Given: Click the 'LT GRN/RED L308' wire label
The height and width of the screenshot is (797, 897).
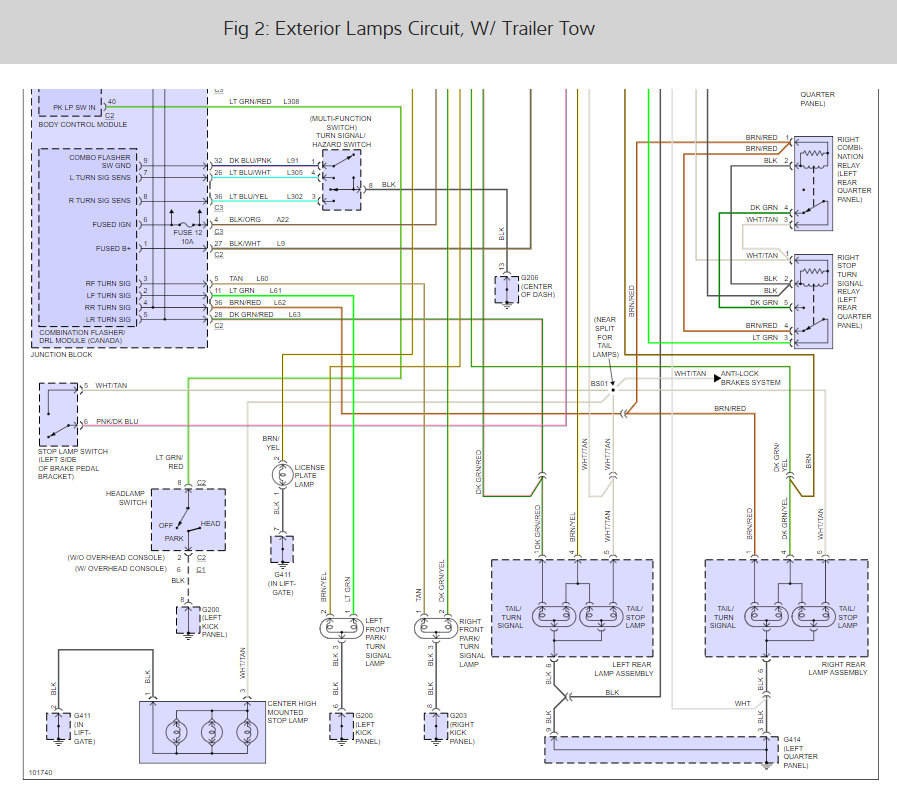Looking at the screenshot, I should 264,101.
